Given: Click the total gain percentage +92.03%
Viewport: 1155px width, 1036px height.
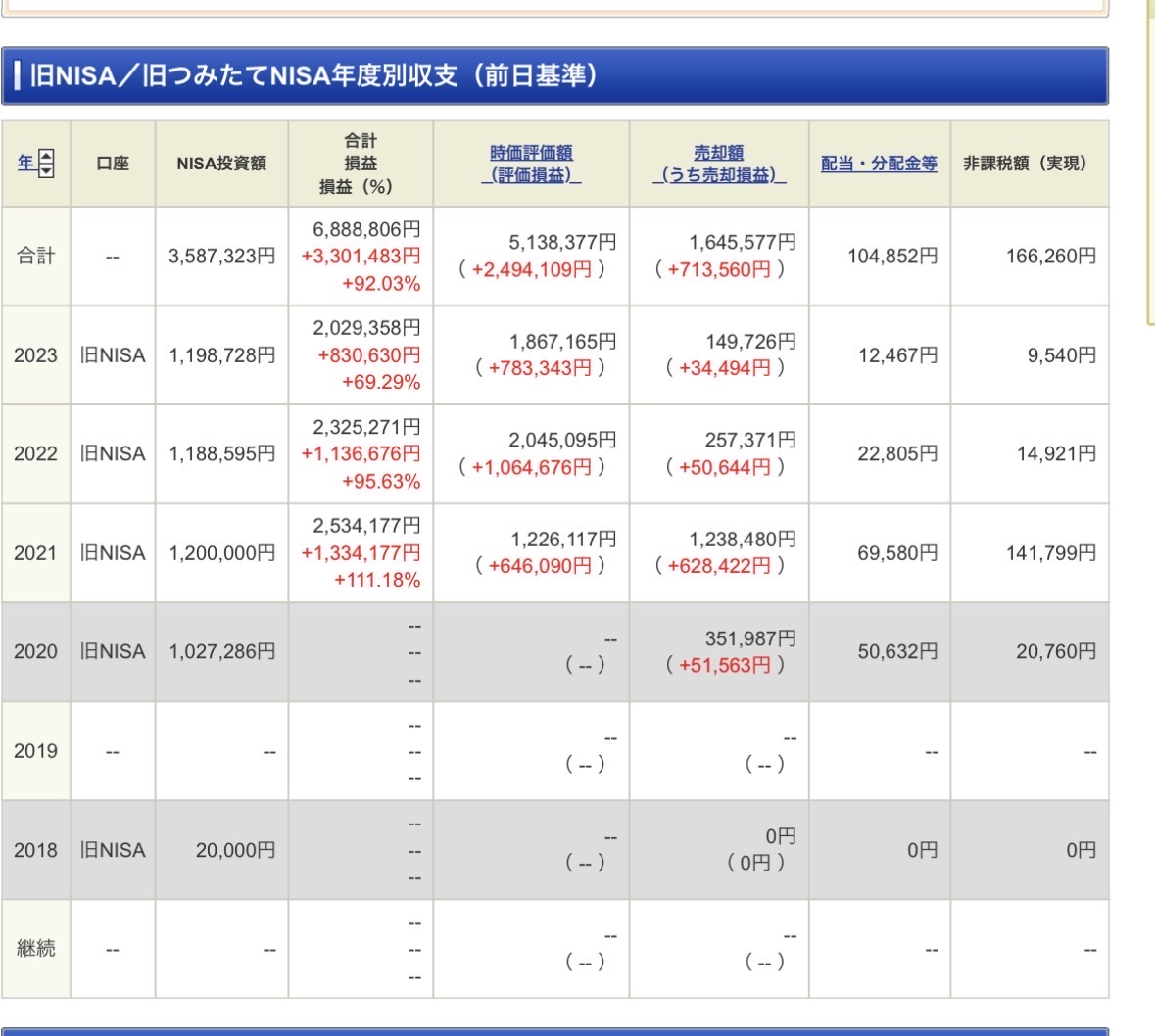Looking at the screenshot, I should 381,284.
